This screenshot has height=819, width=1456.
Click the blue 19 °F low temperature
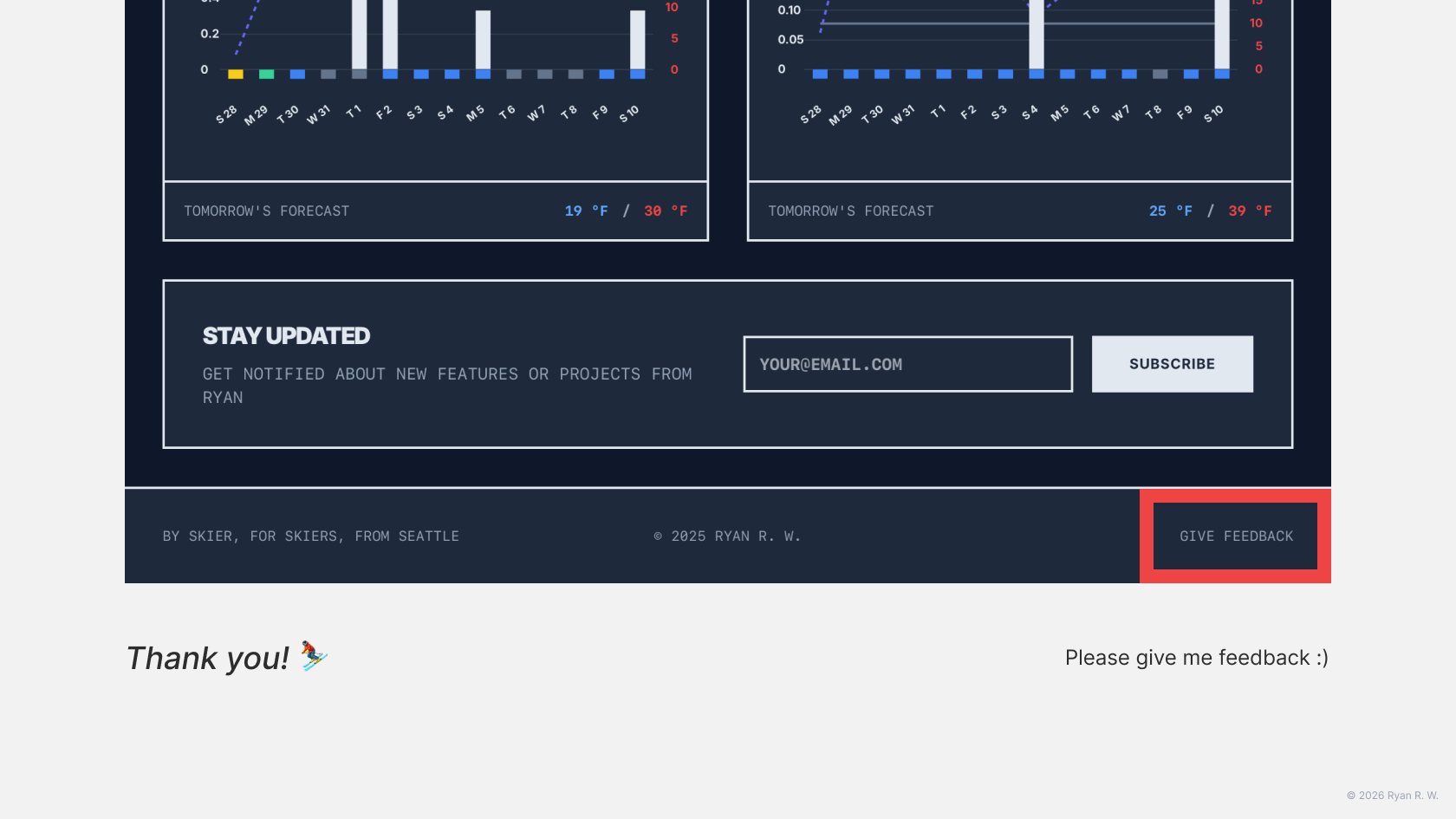point(586,211)
